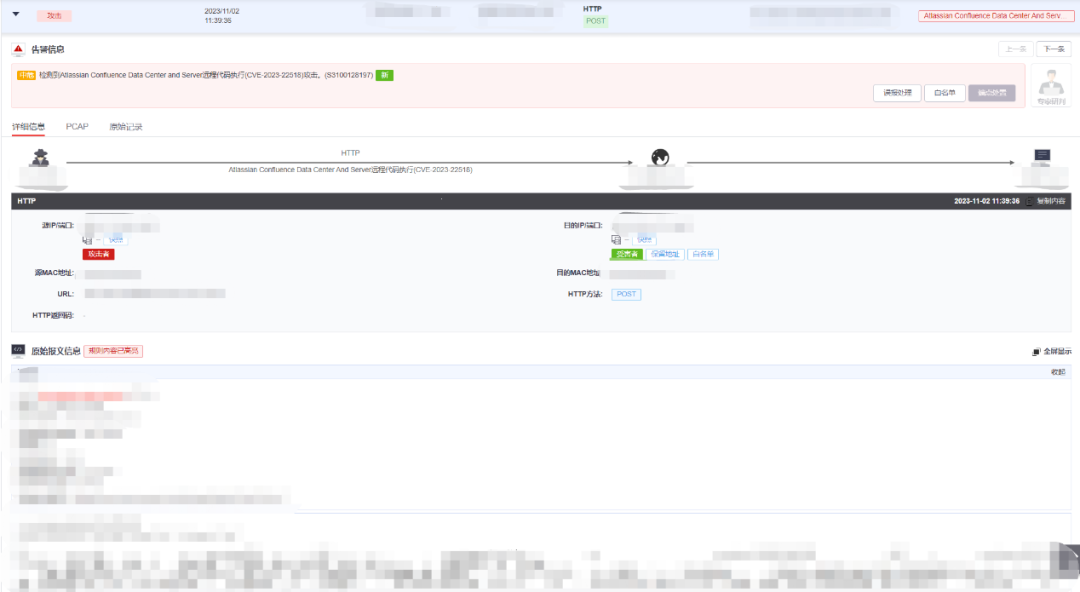Collapse raw packet section with 收起
Screen dimensions: 1080x592
(1058, 372)
